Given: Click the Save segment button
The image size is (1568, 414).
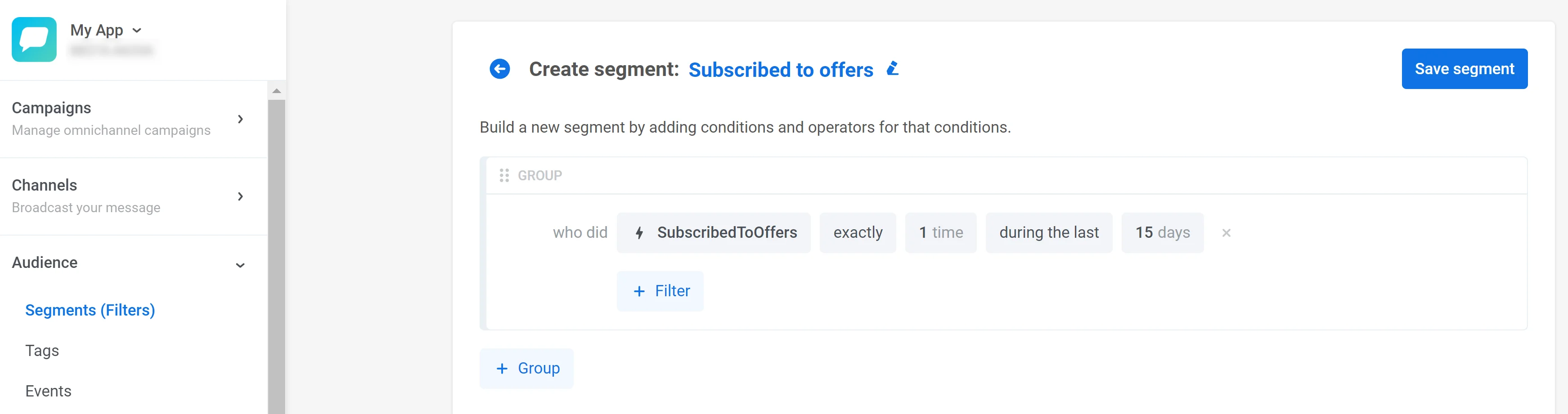Looking at the screenshot, I should [1464, 69].
